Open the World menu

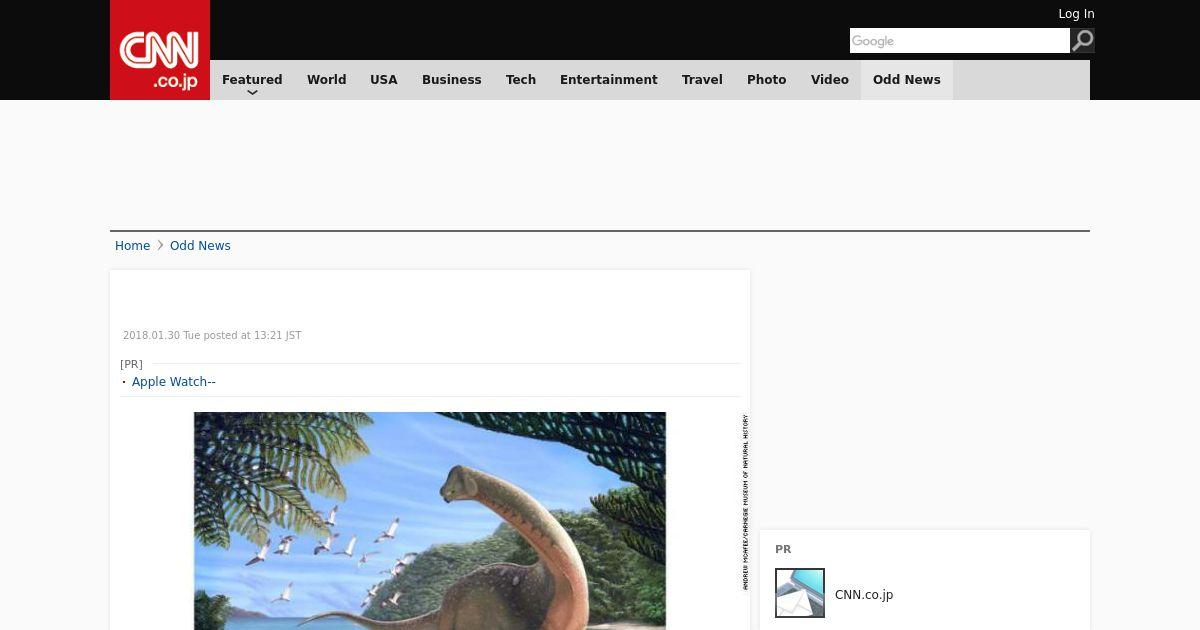(x=326, y=80)
